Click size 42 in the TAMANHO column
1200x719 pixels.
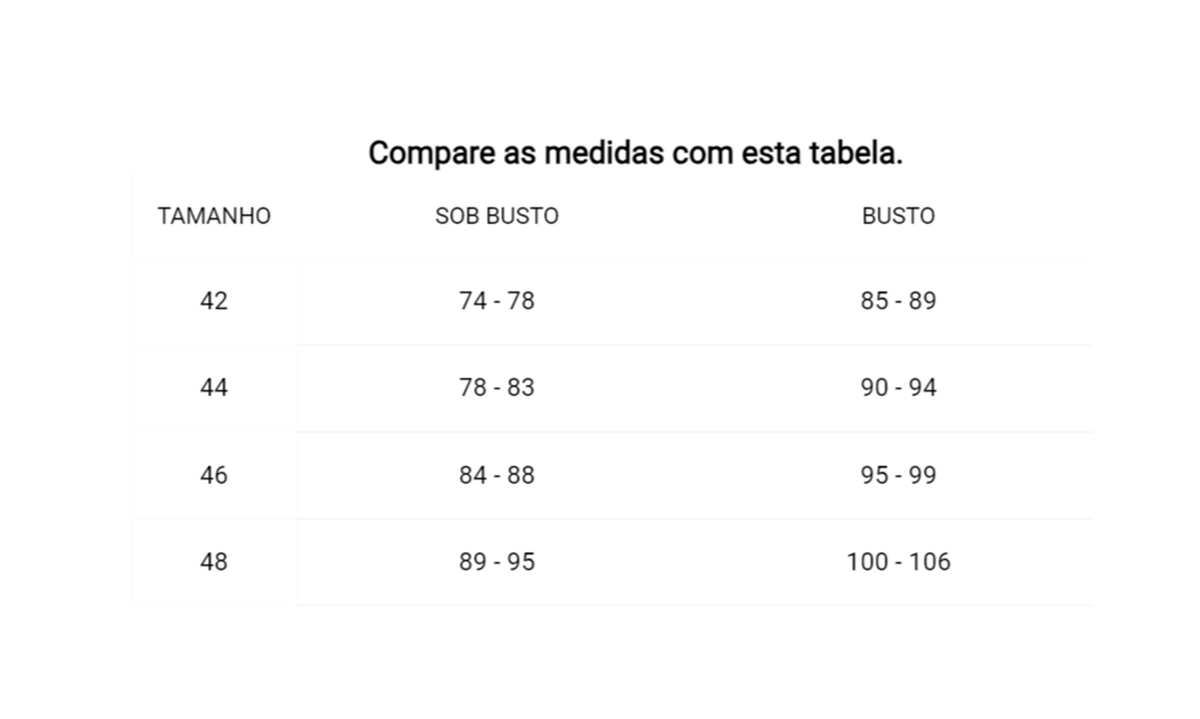[x=214, y=301]
